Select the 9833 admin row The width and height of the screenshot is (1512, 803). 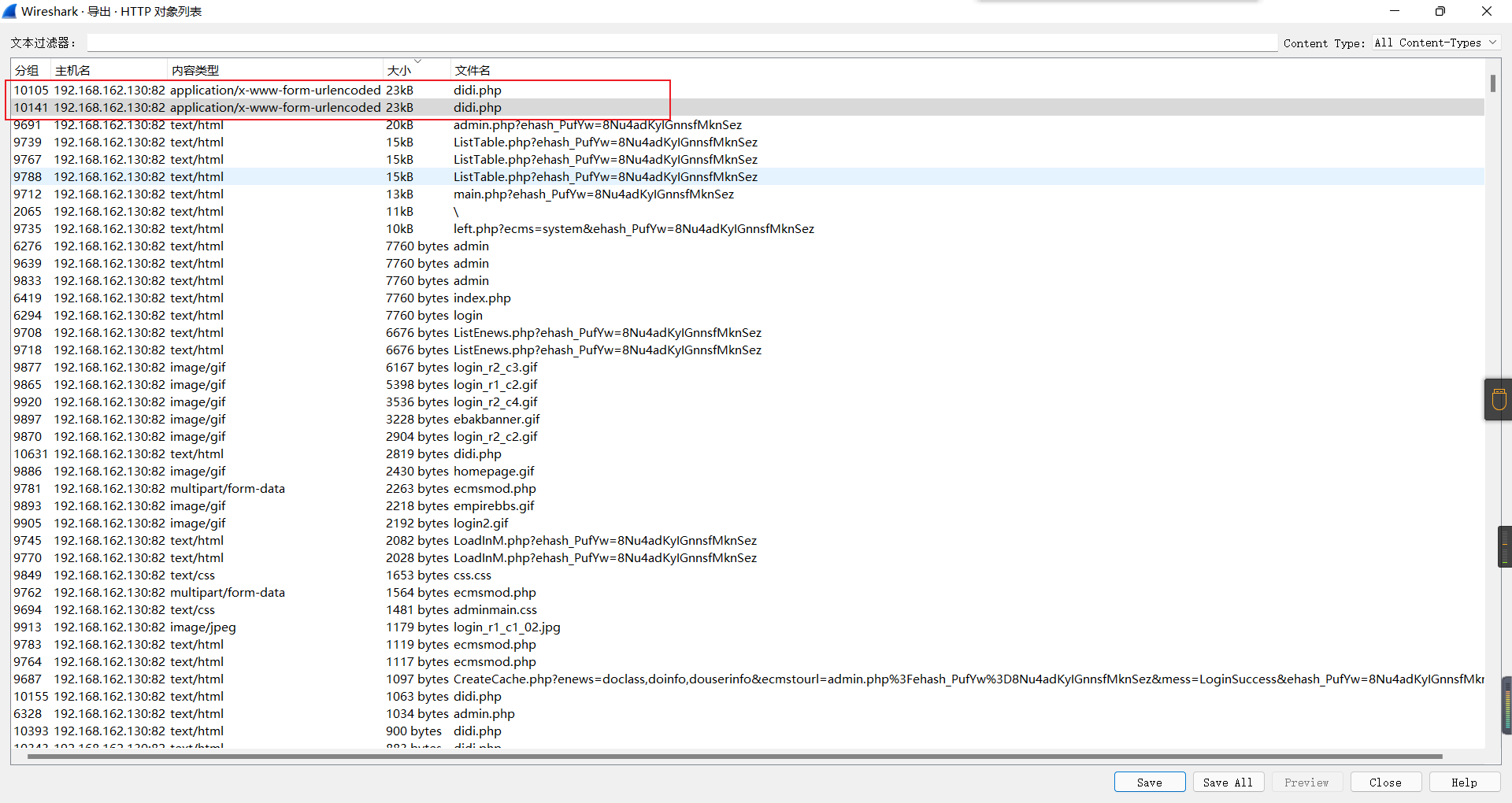pos(747,281)
